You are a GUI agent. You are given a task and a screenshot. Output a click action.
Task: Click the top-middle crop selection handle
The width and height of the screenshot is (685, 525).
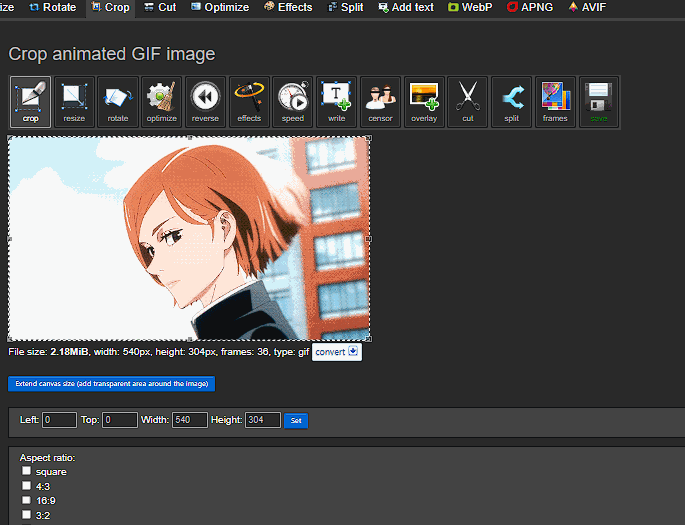(x=190, y=138)
